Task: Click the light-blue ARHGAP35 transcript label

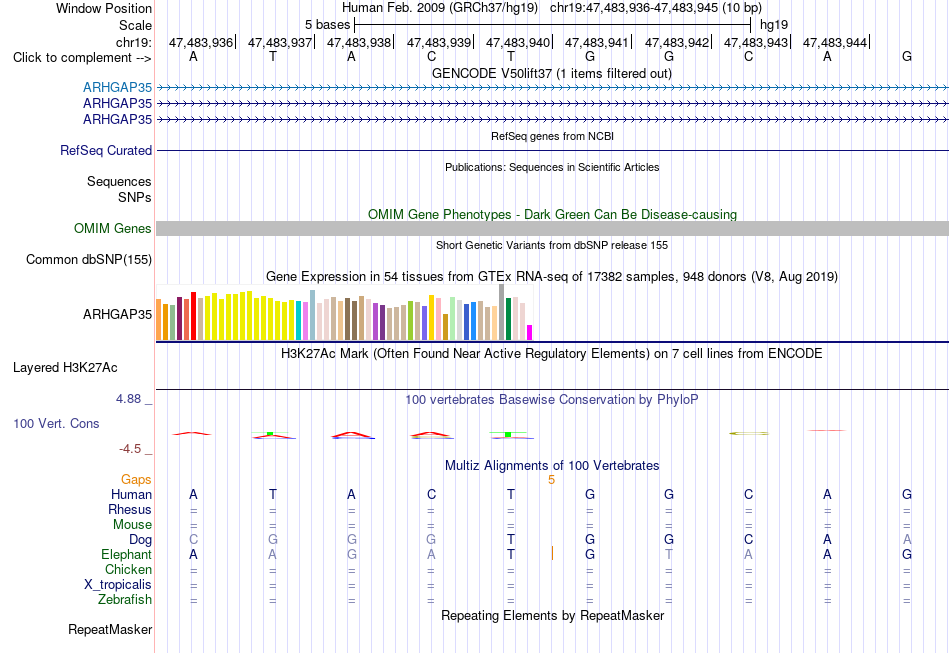Action: coord(118,88)
